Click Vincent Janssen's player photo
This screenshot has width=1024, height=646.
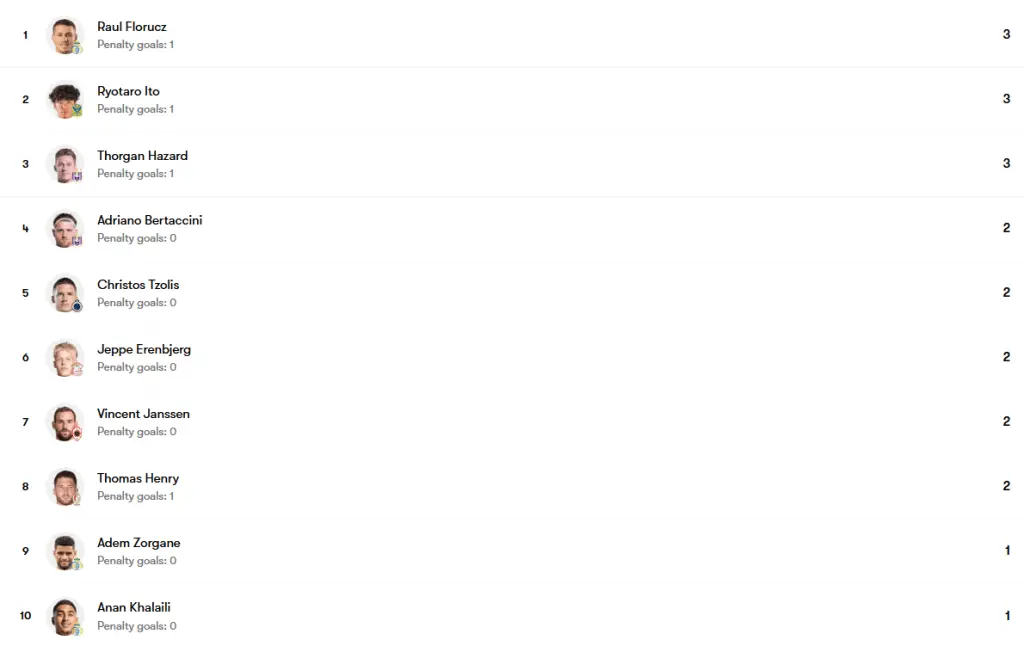[65, 423]
